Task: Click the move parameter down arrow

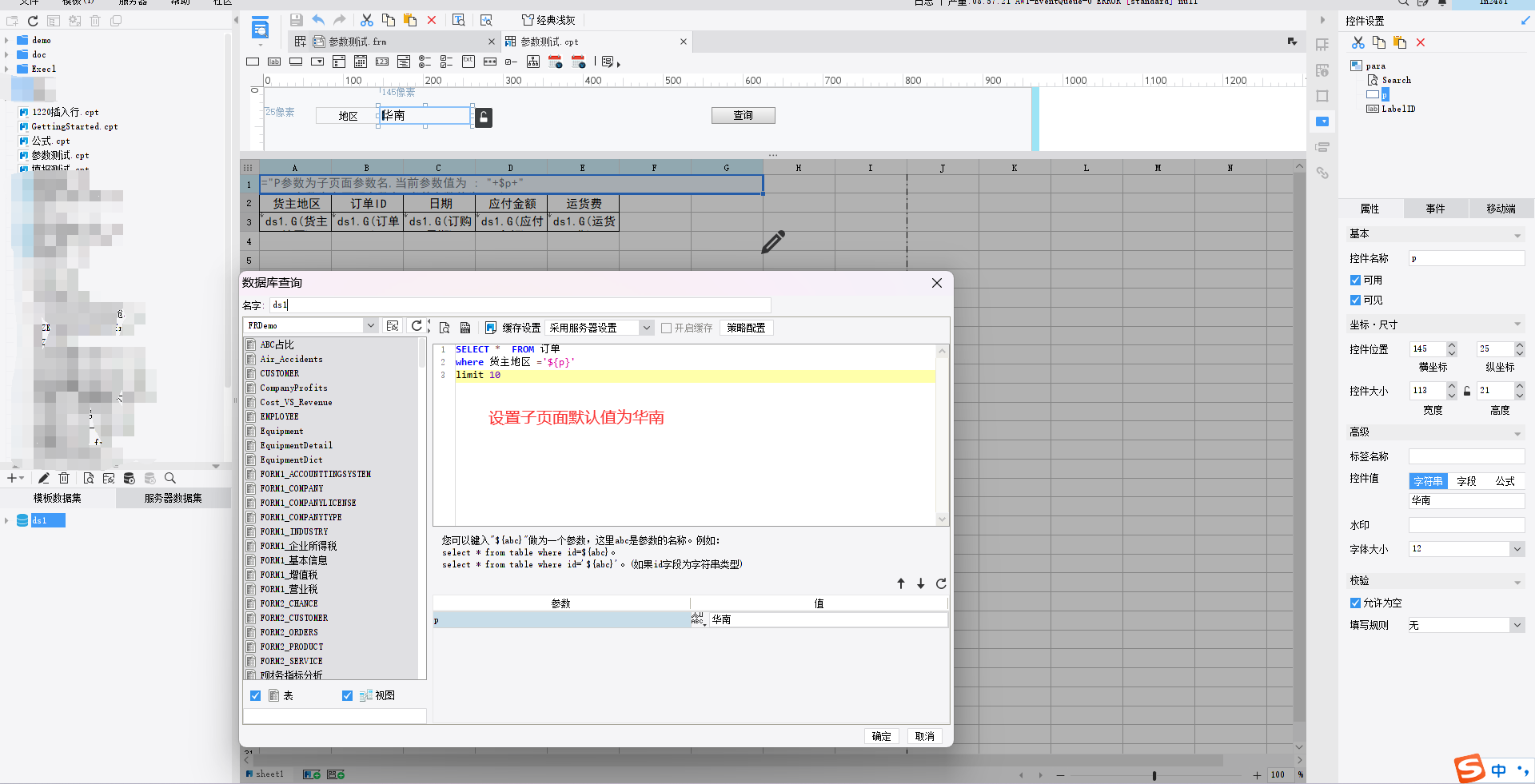Action: (921, 584)
